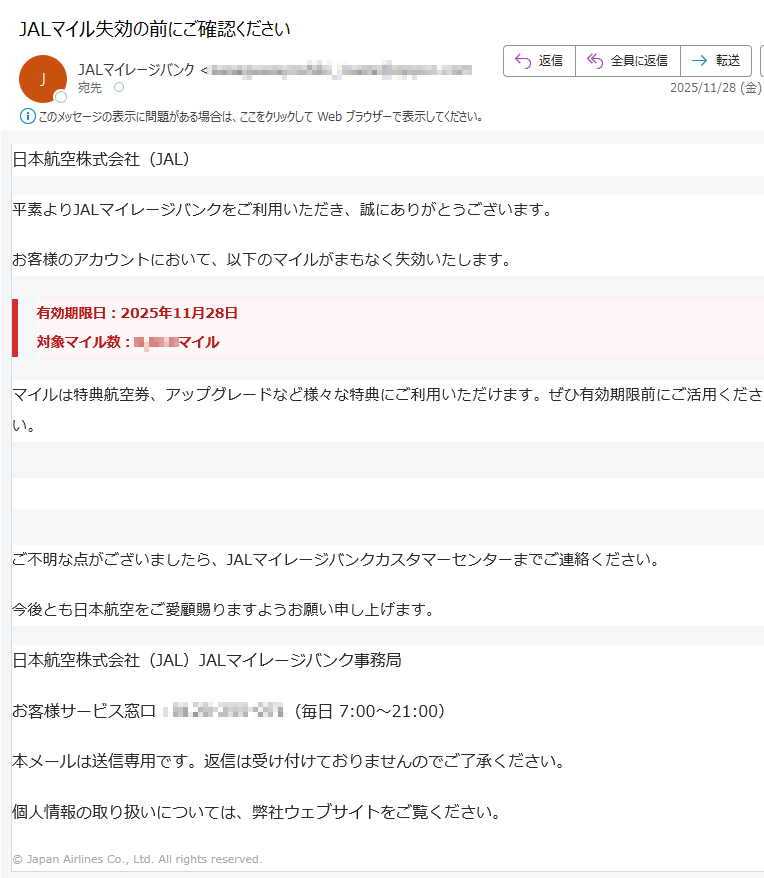Image resolution: width=764 pixels, height=878 pixels.
Task: Click the red vertical bar of the notice box
Action: (x=15, y=327)
